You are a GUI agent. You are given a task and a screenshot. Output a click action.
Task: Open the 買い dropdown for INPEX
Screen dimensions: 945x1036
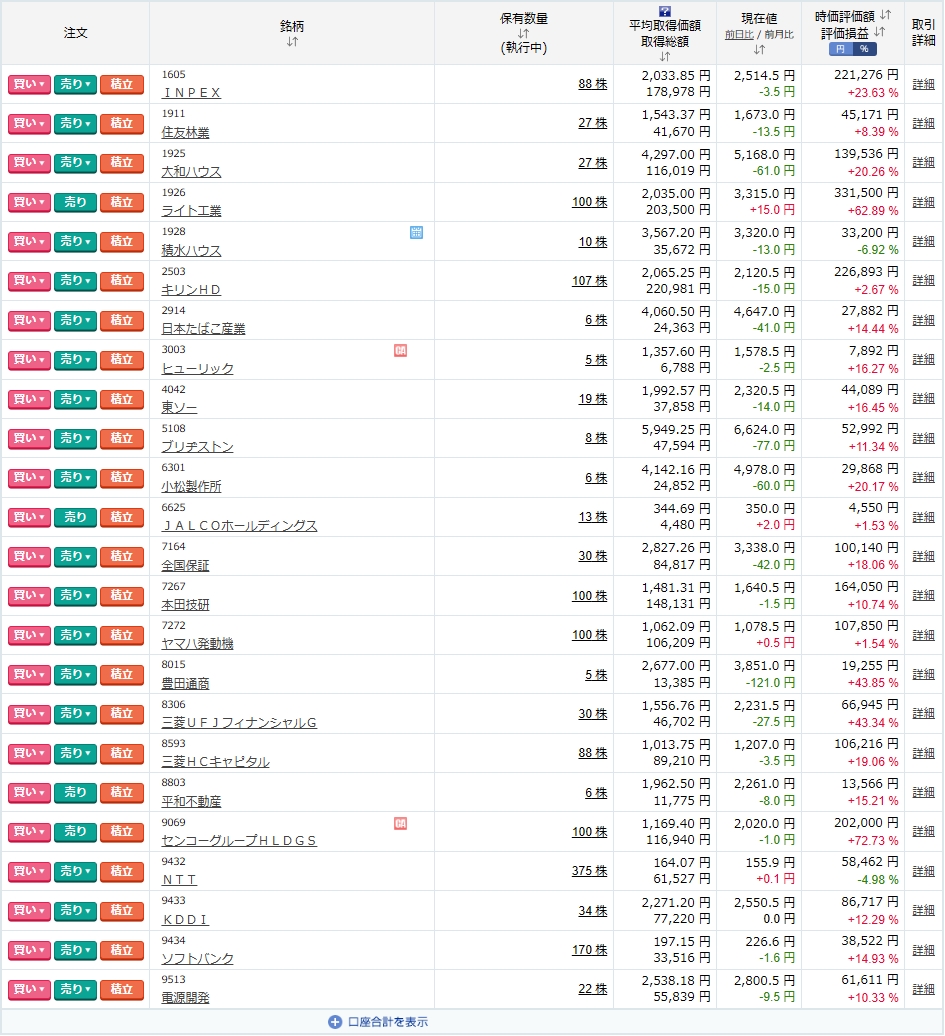[x=29, y=85]
